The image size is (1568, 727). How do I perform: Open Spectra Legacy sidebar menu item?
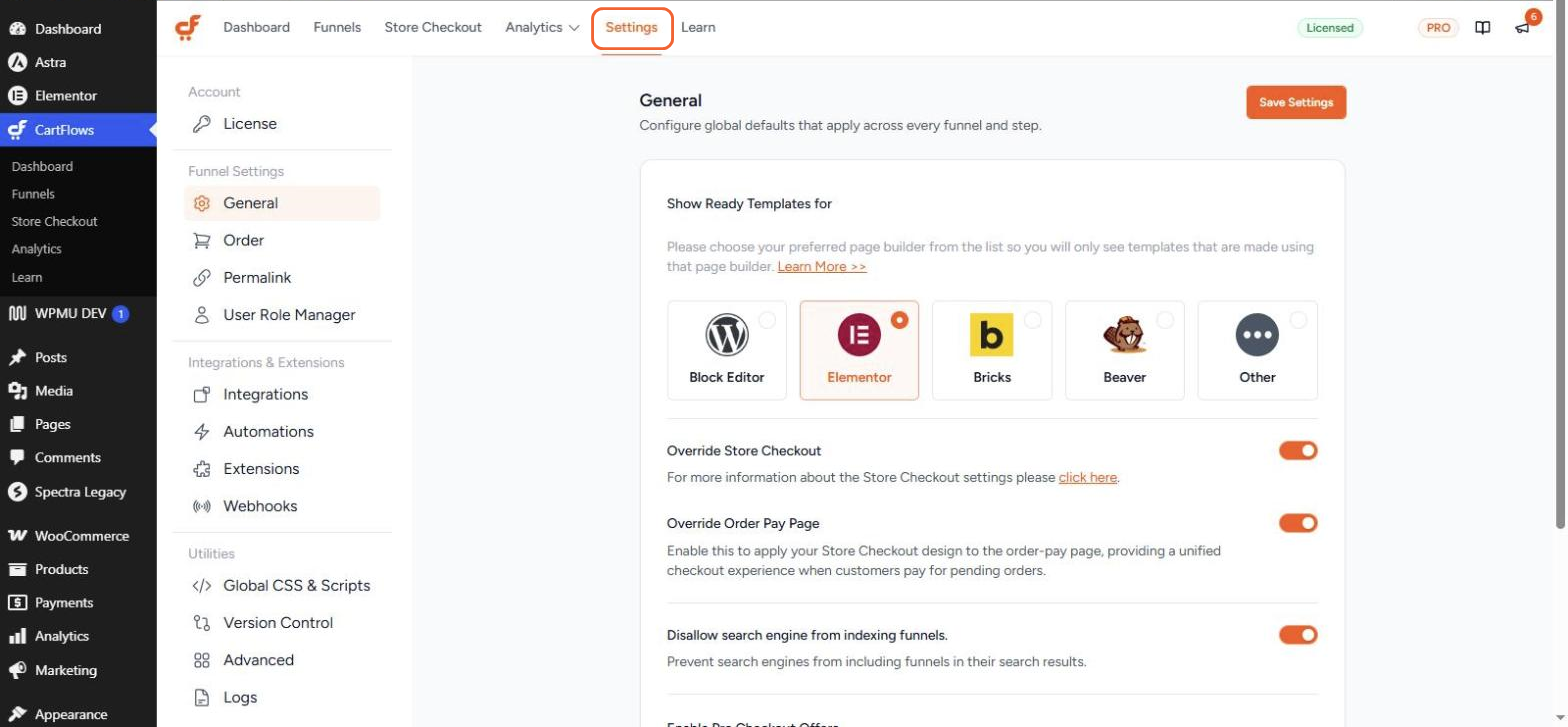(78, 492)
